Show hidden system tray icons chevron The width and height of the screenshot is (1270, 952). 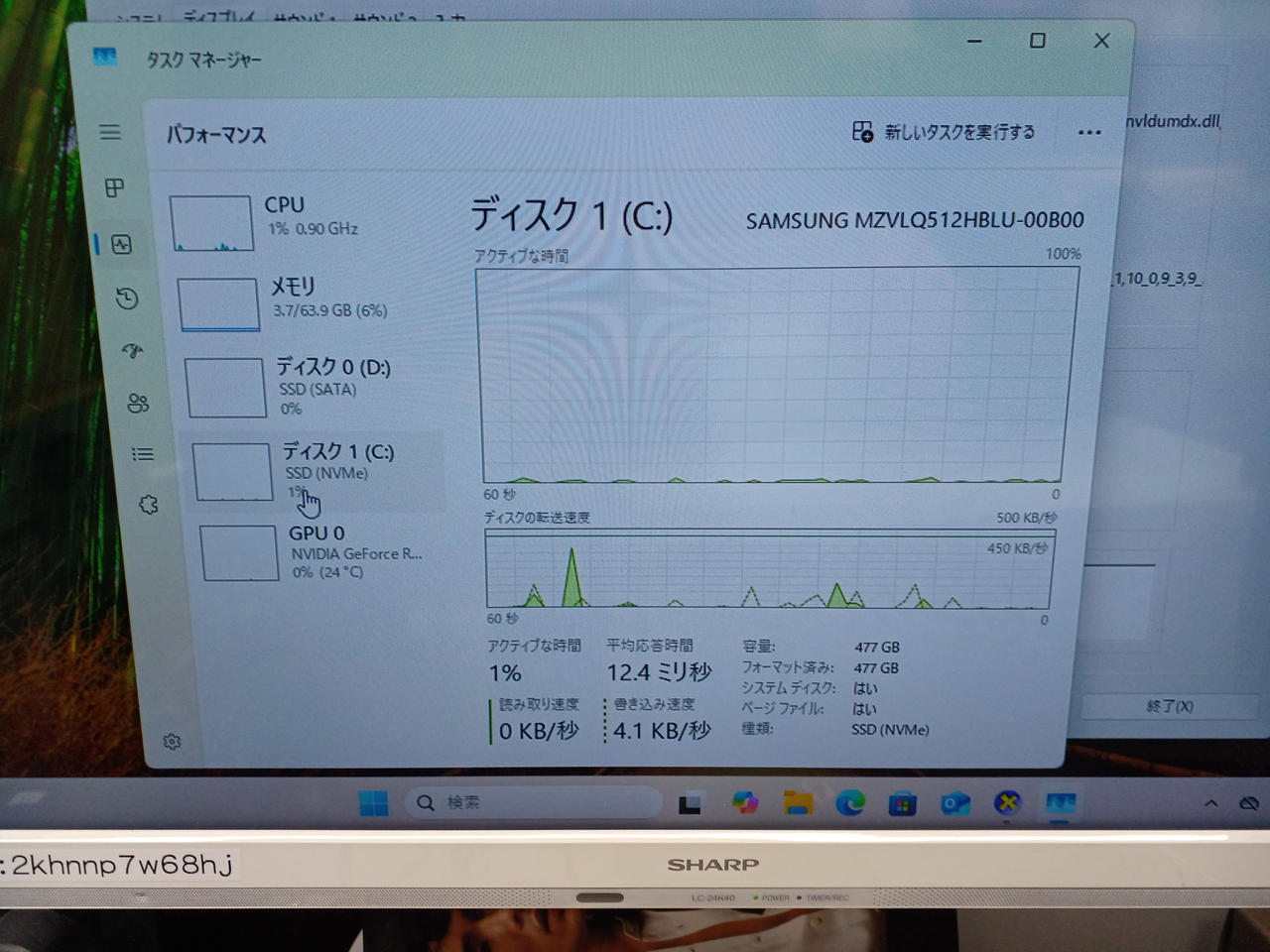1211,803
